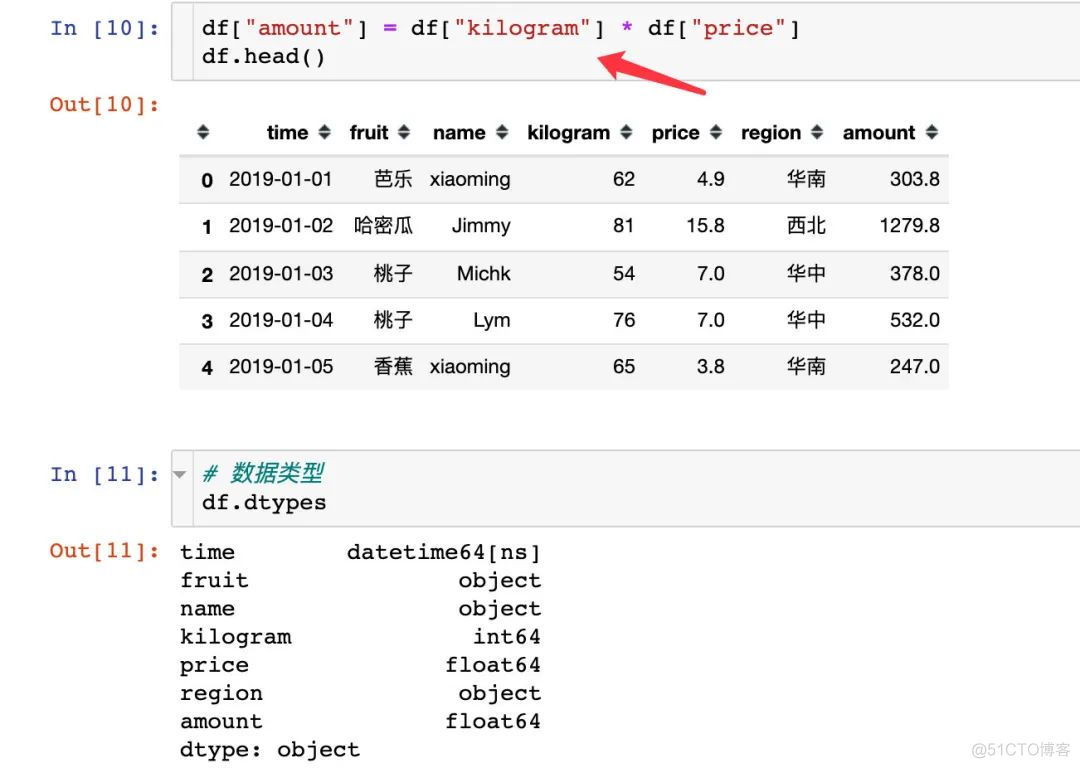1080x768 pixels.
Task: Sort by the region column arrows
Action: pyautogui.click(x=817, y=132)
